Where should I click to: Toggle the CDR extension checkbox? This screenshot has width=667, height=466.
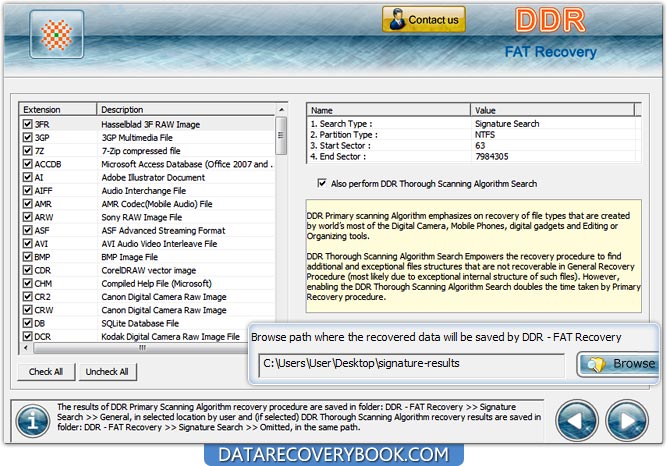[x=27, y=270]
